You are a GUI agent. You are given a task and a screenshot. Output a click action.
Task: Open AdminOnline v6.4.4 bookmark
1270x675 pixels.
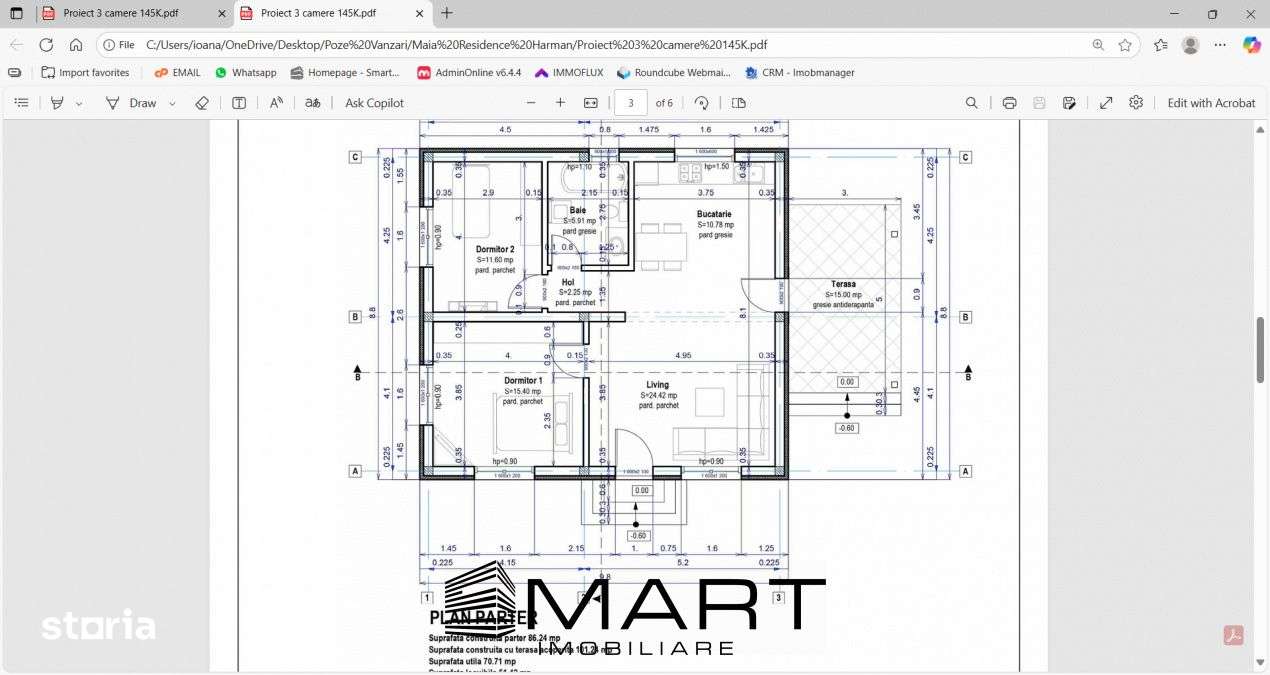coord(469,73)
